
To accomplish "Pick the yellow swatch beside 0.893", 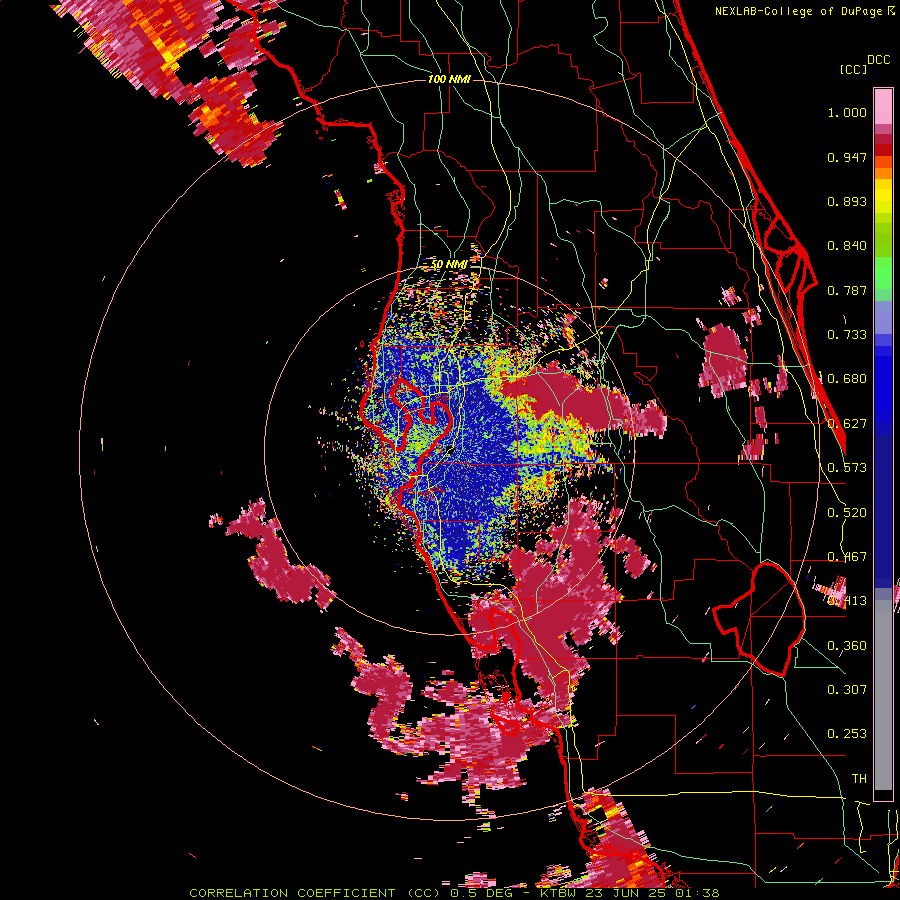I will [883, 201].
